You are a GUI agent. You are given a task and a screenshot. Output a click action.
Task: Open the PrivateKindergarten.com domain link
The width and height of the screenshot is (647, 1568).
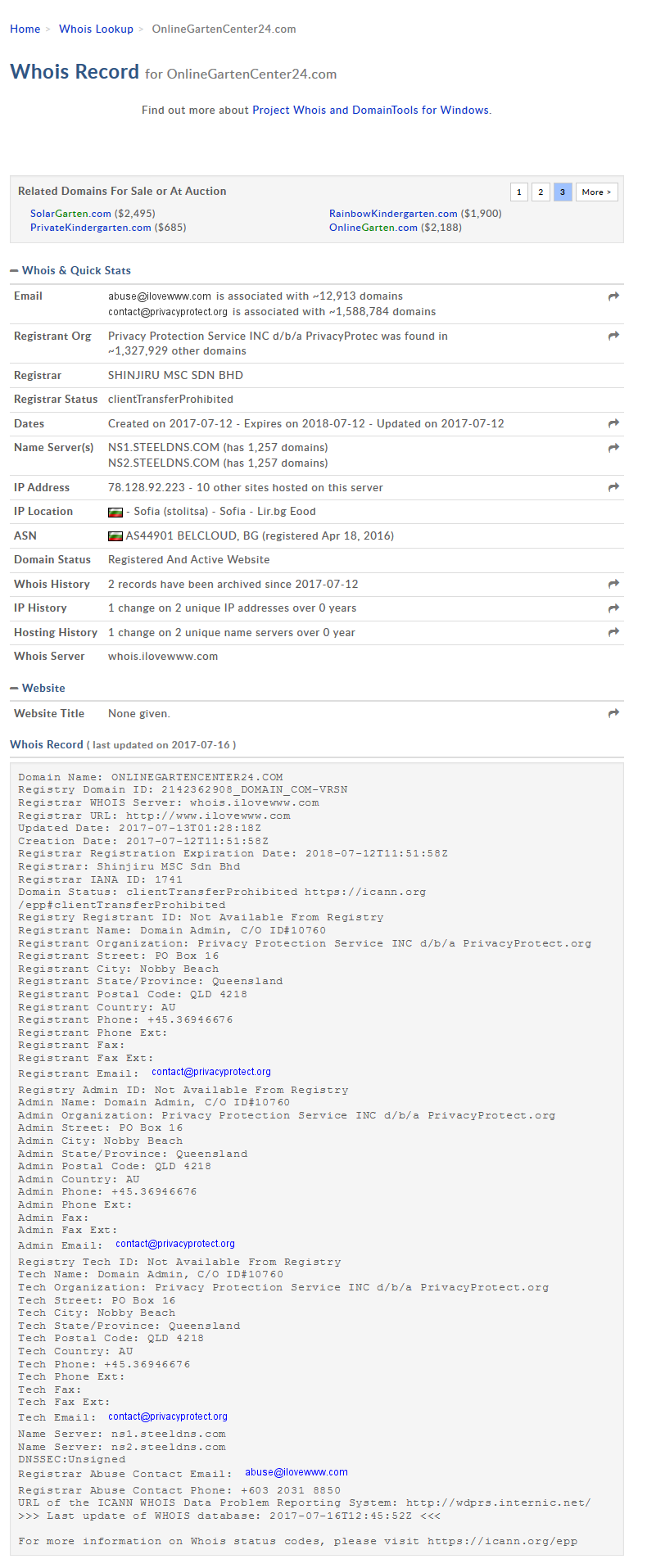point(91,228)
